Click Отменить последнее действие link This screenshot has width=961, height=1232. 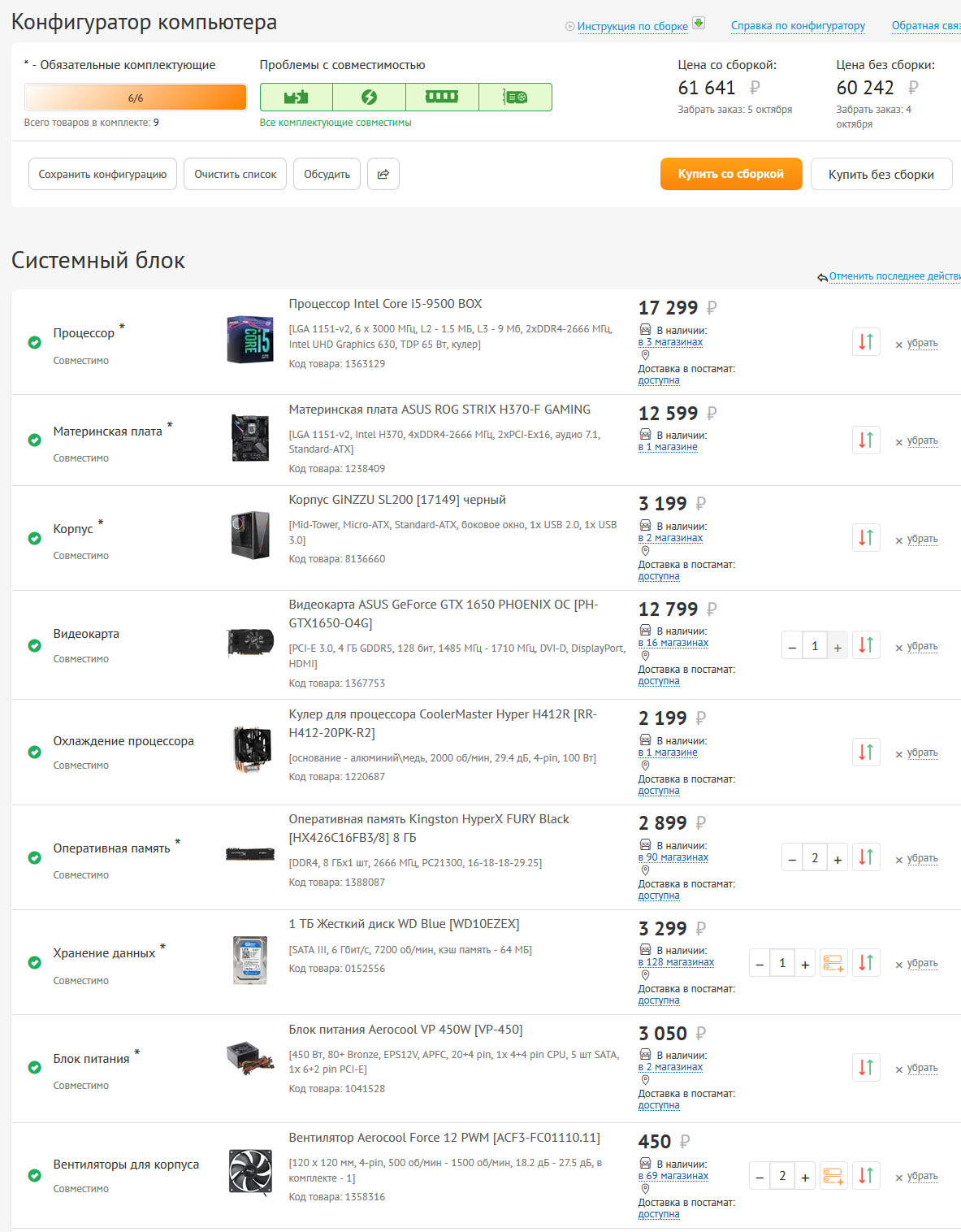[x=894, y=276]
